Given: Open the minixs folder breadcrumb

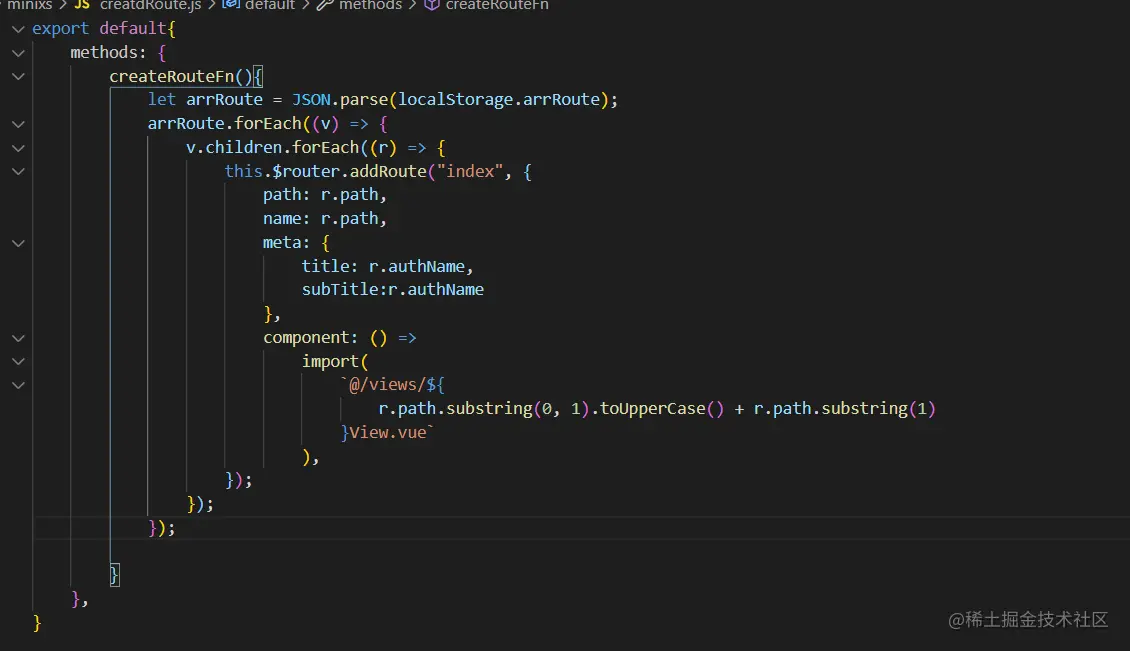Looking at the screenshot, I should [29, 5].
